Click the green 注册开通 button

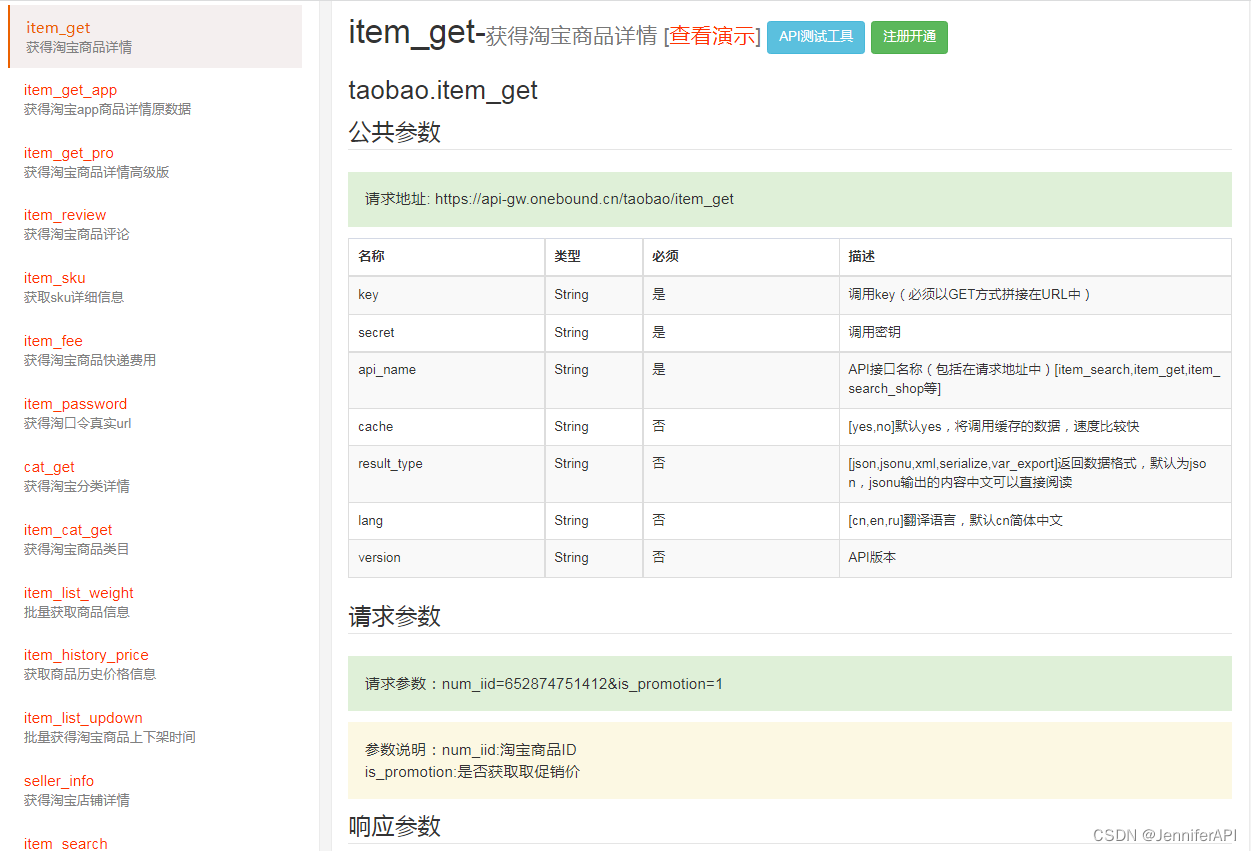click(909, 37)
